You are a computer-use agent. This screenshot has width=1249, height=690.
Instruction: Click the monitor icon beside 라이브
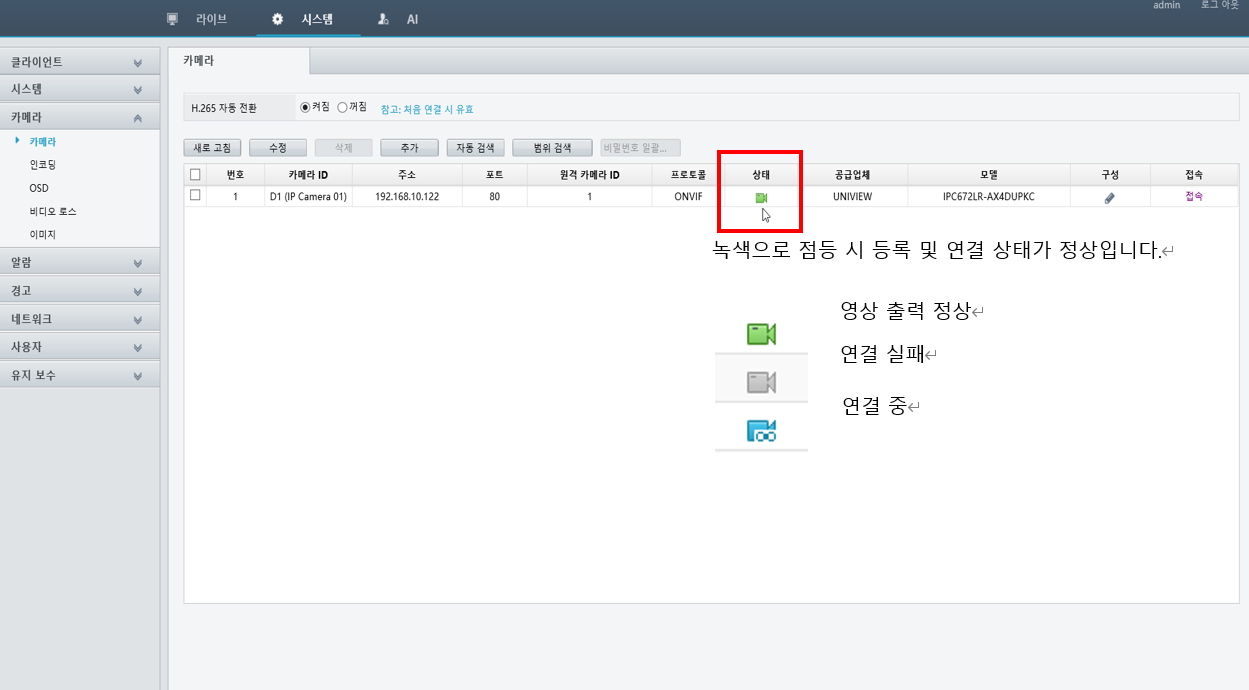coord(172,19)
